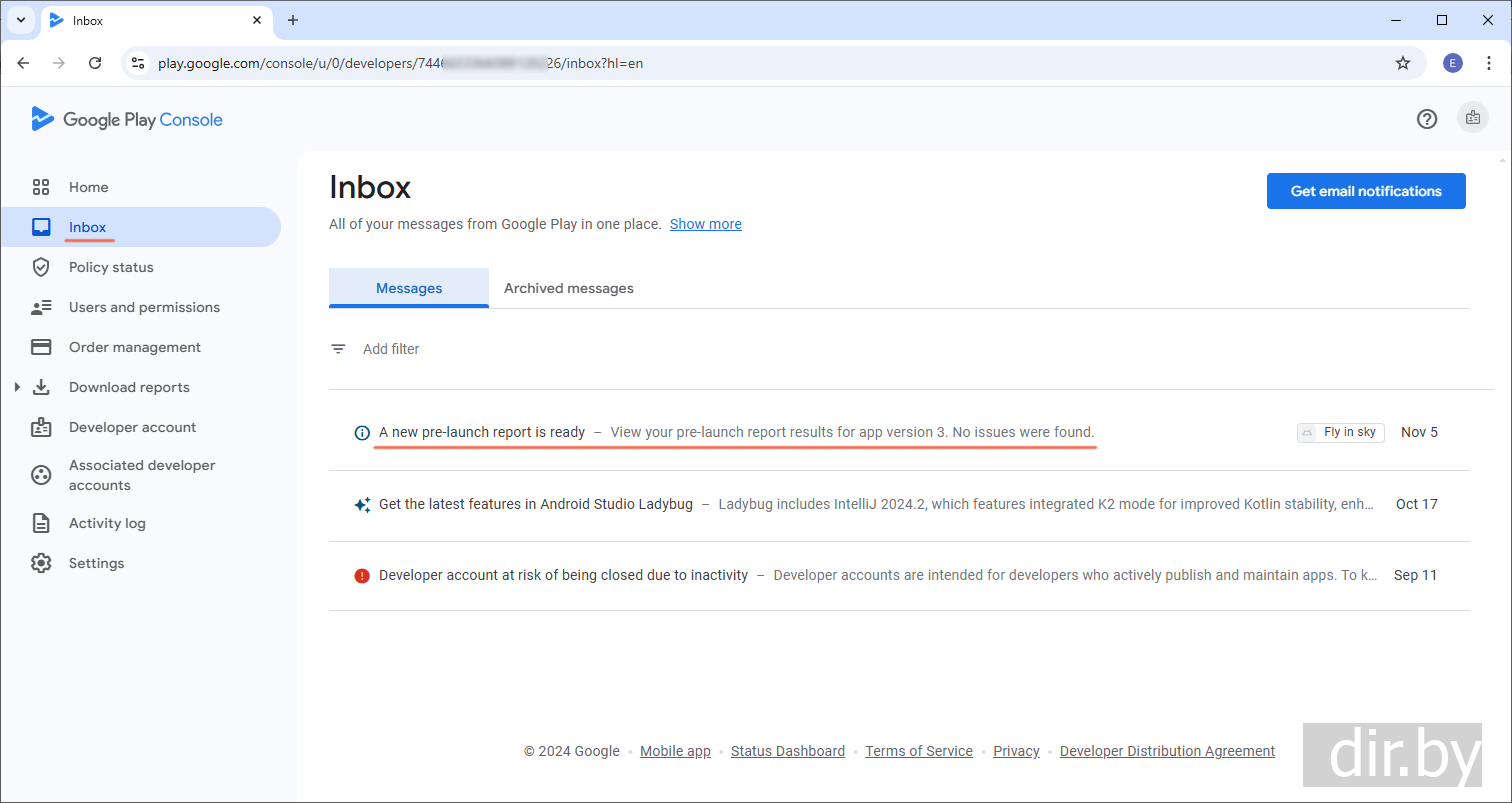This screenshot has width=1512, height=803.
Task: Click the Google Play Console logo
Action: 127,120
